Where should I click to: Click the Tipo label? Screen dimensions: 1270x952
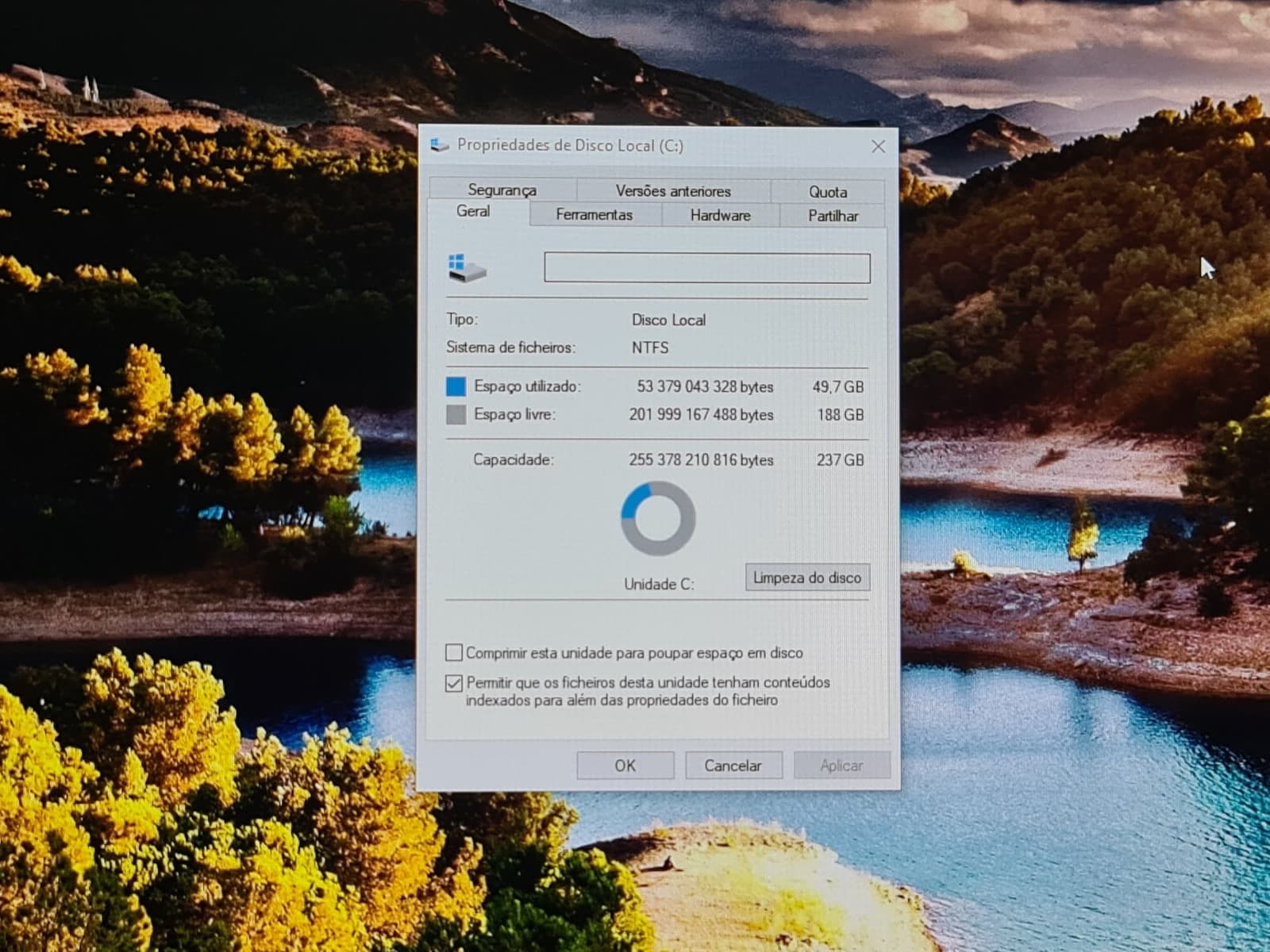pos(462,319)
